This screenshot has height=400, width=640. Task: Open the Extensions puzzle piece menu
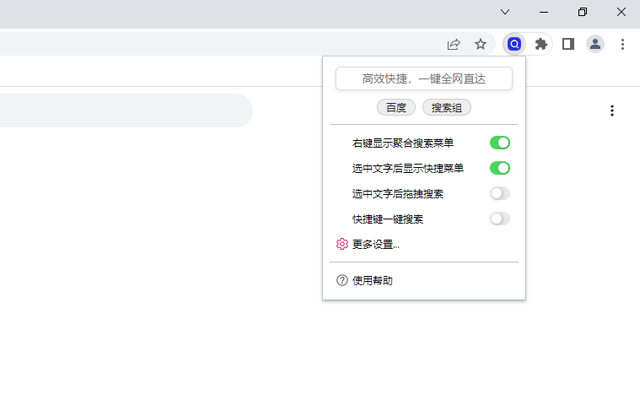(x=542, y=44)
